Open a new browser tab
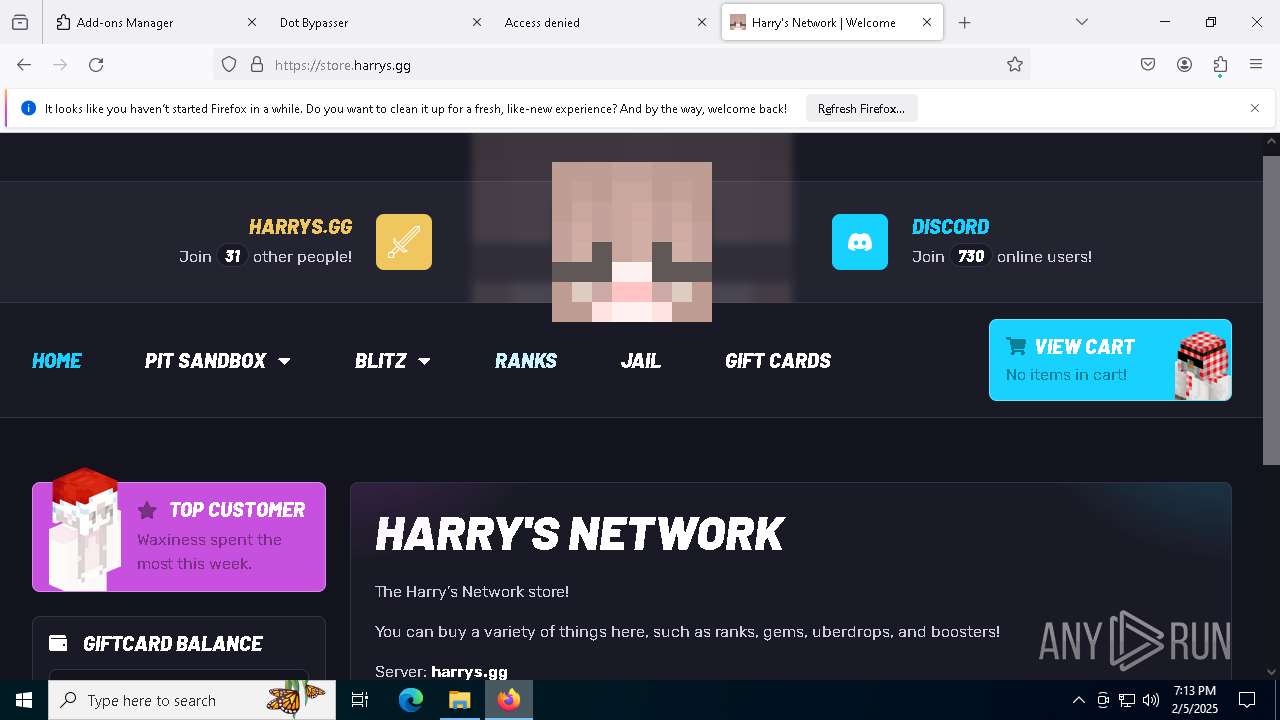This screenshot has height=720, width=1280. click(x=964, y=22)
